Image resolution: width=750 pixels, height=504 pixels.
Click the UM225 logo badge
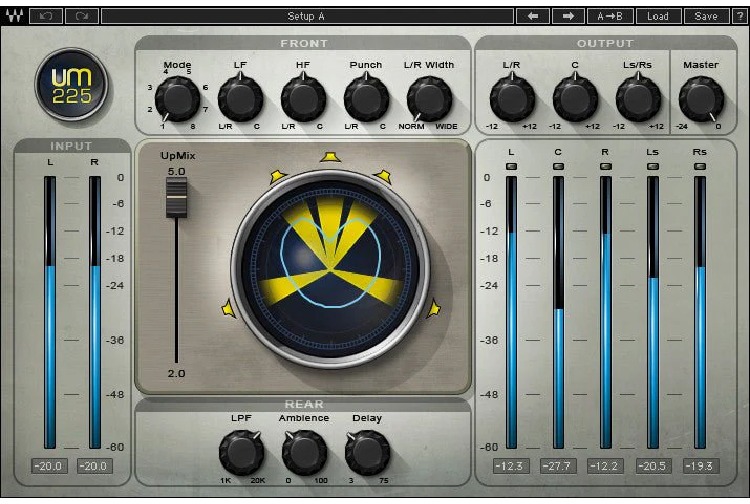pos(71,85)
